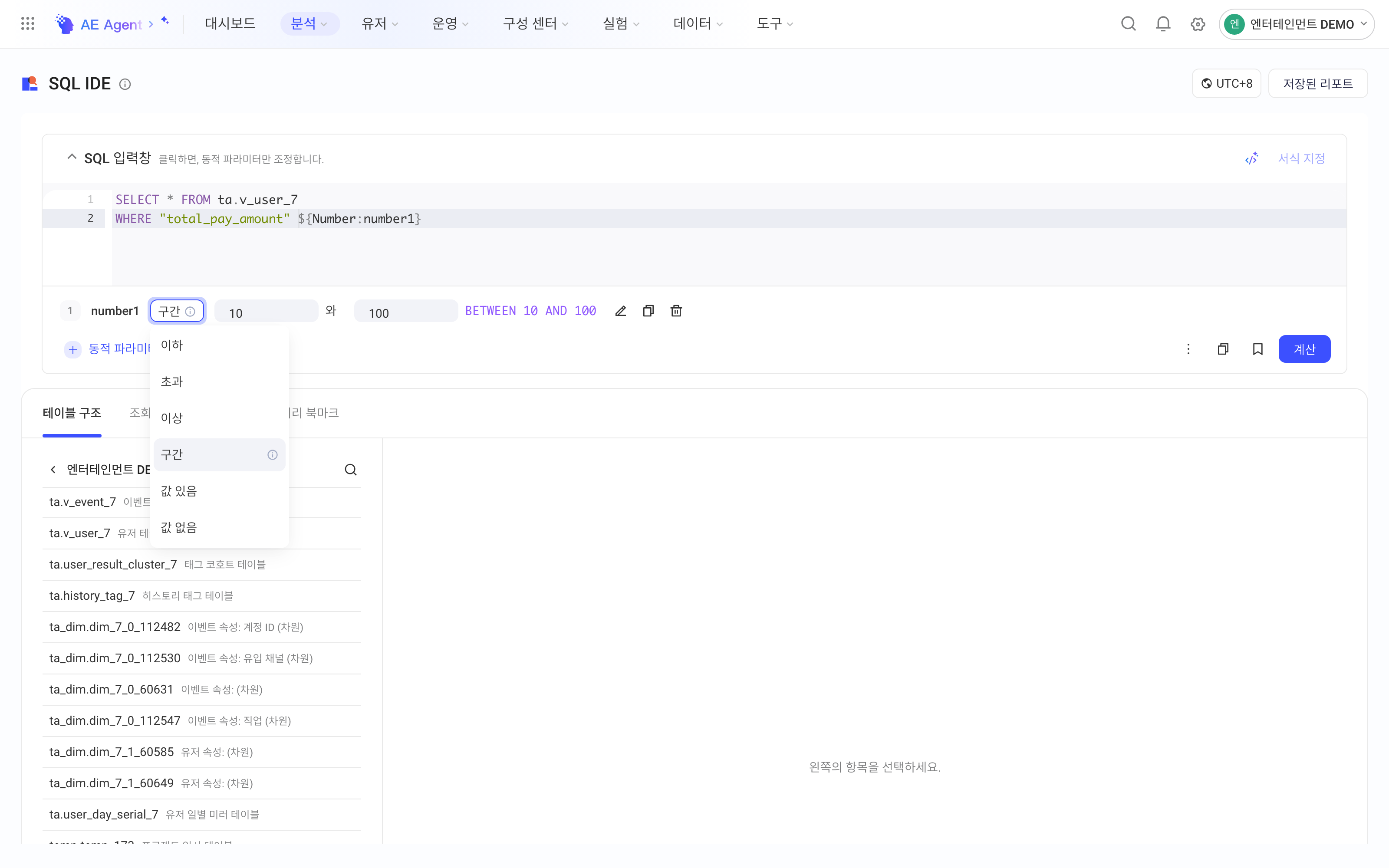Viewport: 1389px width, 868px height.
Task: Switch to the 테이블 구조 tab
Action: coord(72,413)
